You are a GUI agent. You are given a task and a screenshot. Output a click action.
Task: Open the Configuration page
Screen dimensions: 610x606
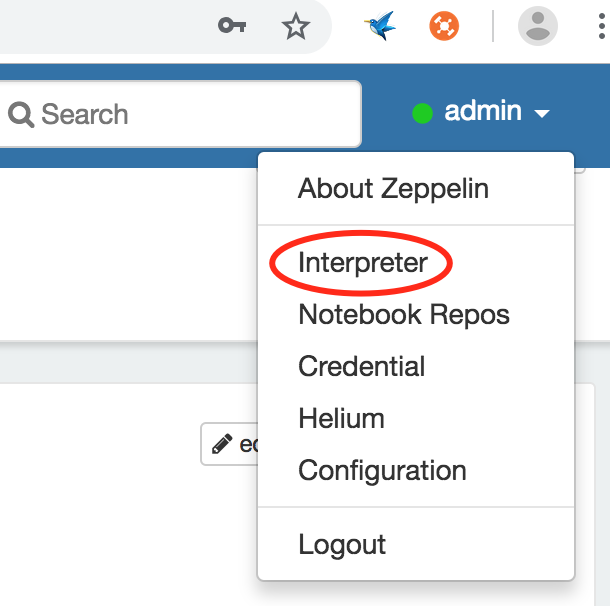pyautogui.click(x=382, y=471)
